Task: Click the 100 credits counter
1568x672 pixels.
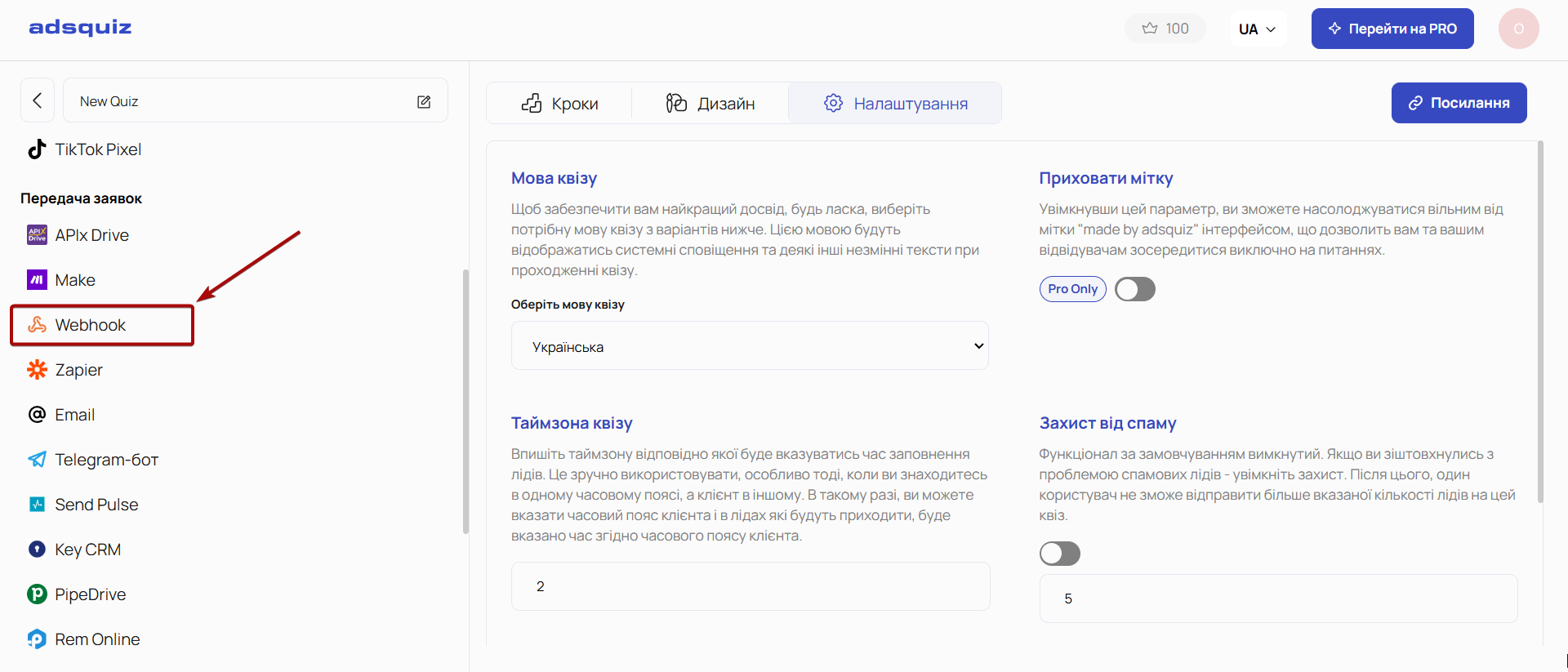Action: point(1165,29)
